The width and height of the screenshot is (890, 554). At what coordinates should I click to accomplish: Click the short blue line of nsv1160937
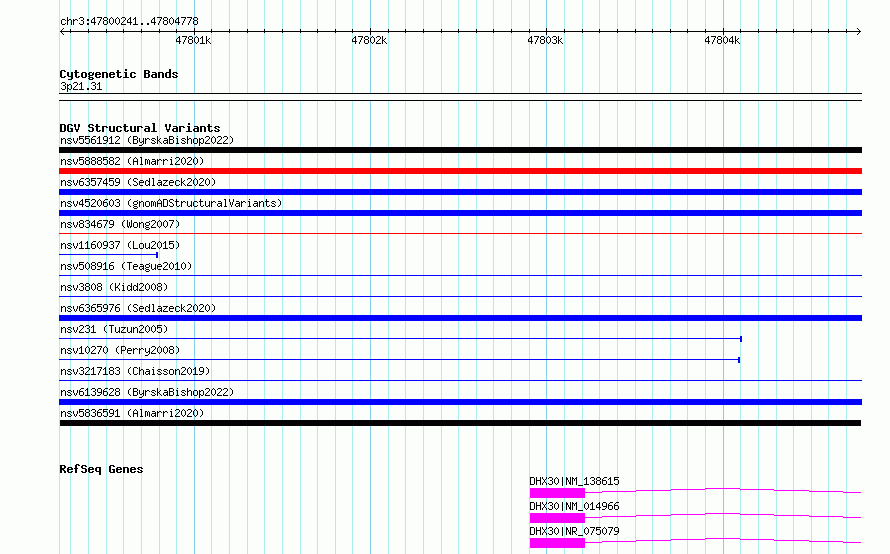[108, 255]
